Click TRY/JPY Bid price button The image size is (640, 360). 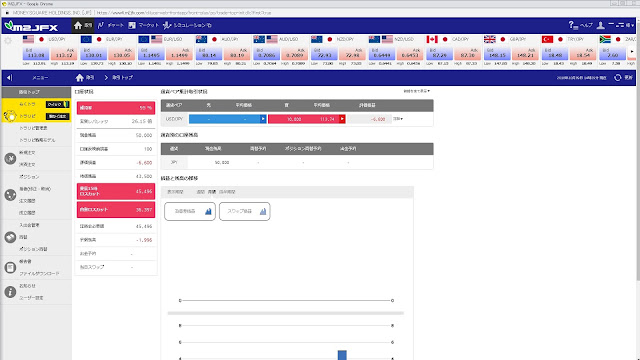(x=554, y=53)
